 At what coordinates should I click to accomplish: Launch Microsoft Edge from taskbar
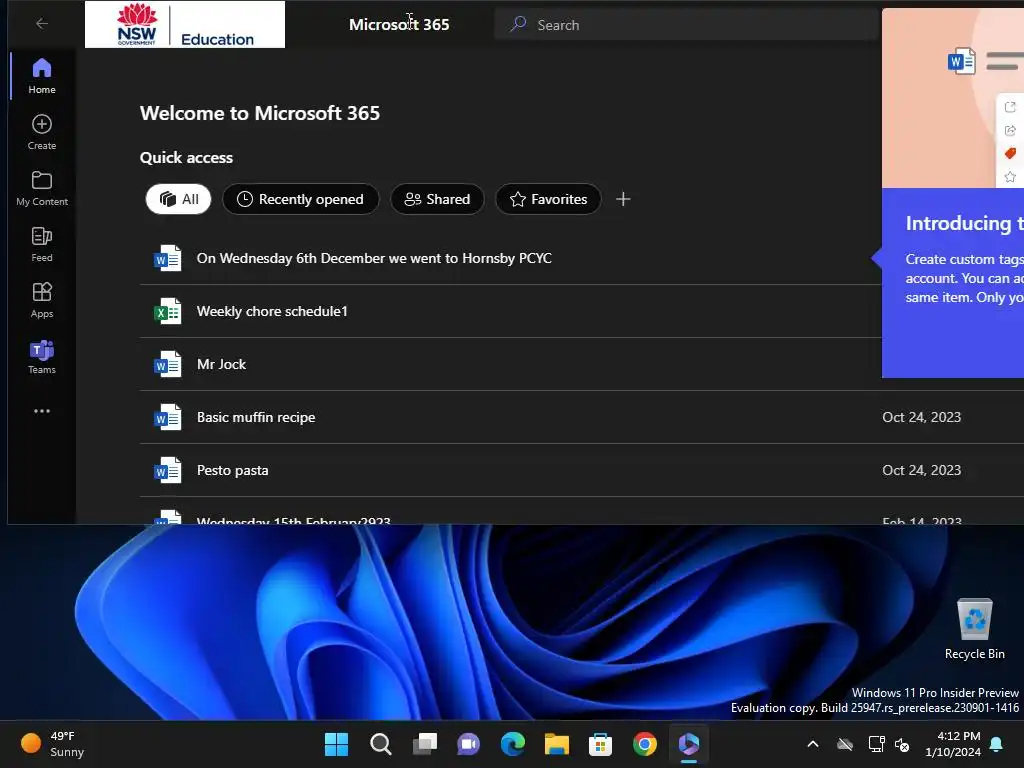click(x=513, y=744)
